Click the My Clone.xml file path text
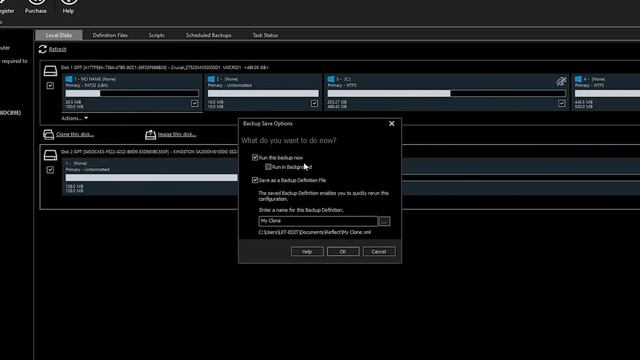 click(x=315, y=232)
